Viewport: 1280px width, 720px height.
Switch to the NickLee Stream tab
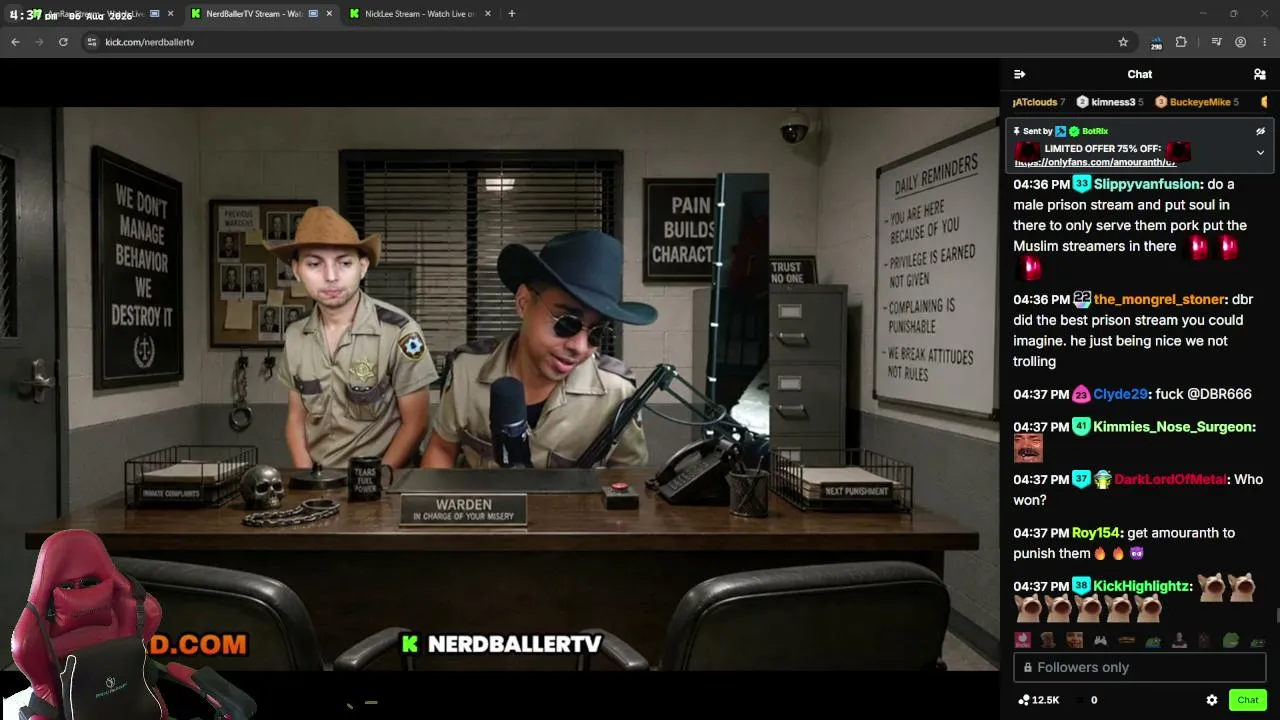[419, 14]
